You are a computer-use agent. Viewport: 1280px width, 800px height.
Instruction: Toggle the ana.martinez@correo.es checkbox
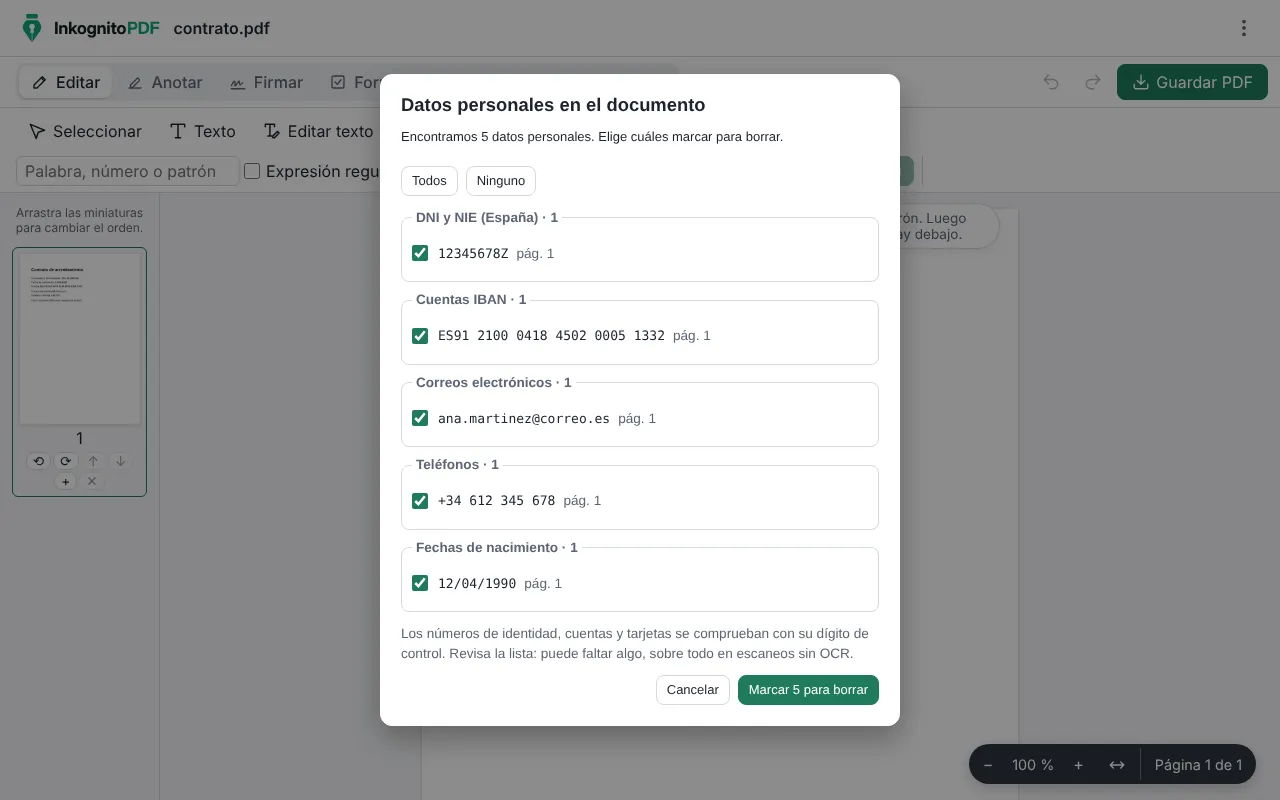[420, 418]
